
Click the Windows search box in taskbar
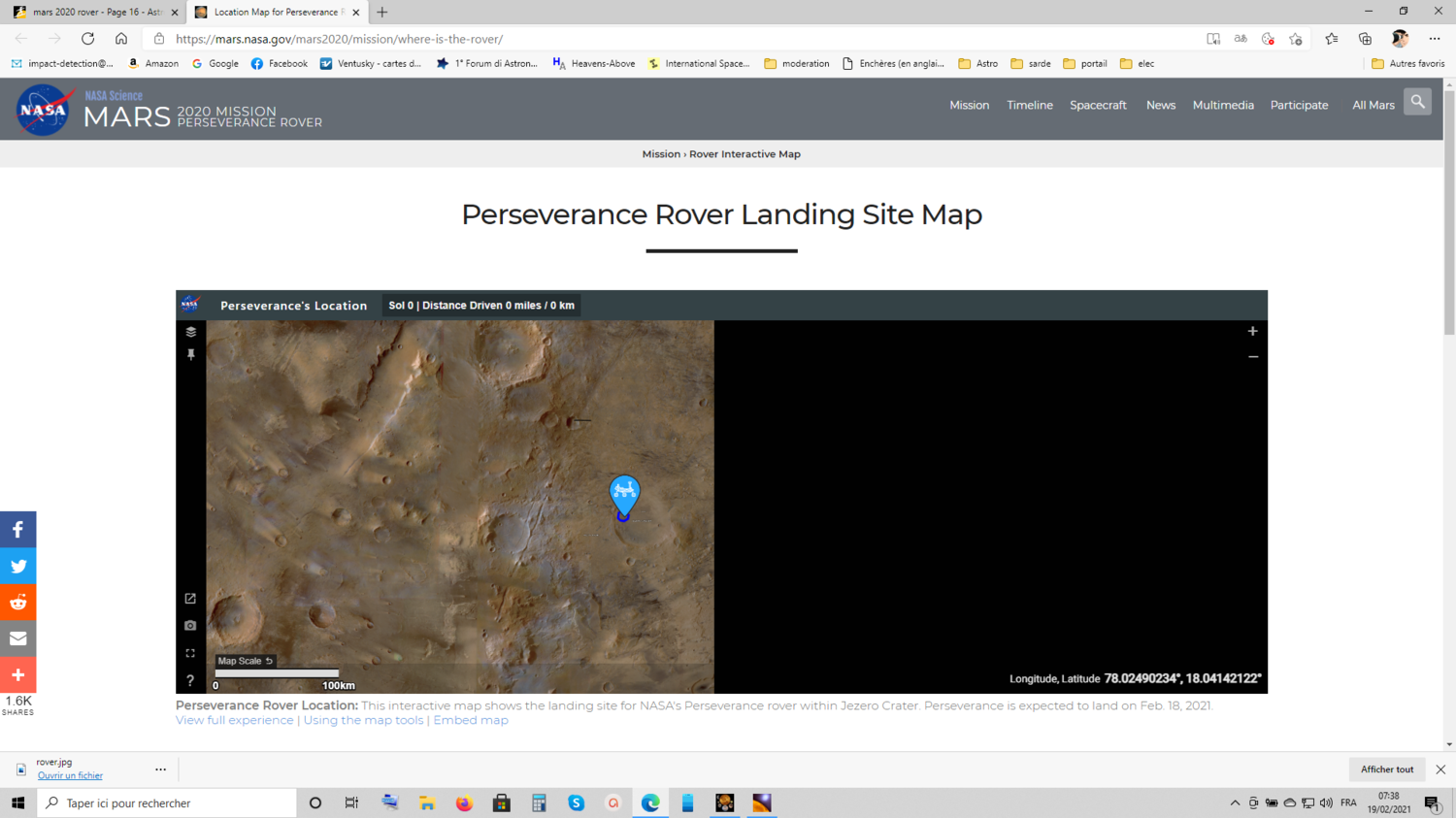click(167, 803)
